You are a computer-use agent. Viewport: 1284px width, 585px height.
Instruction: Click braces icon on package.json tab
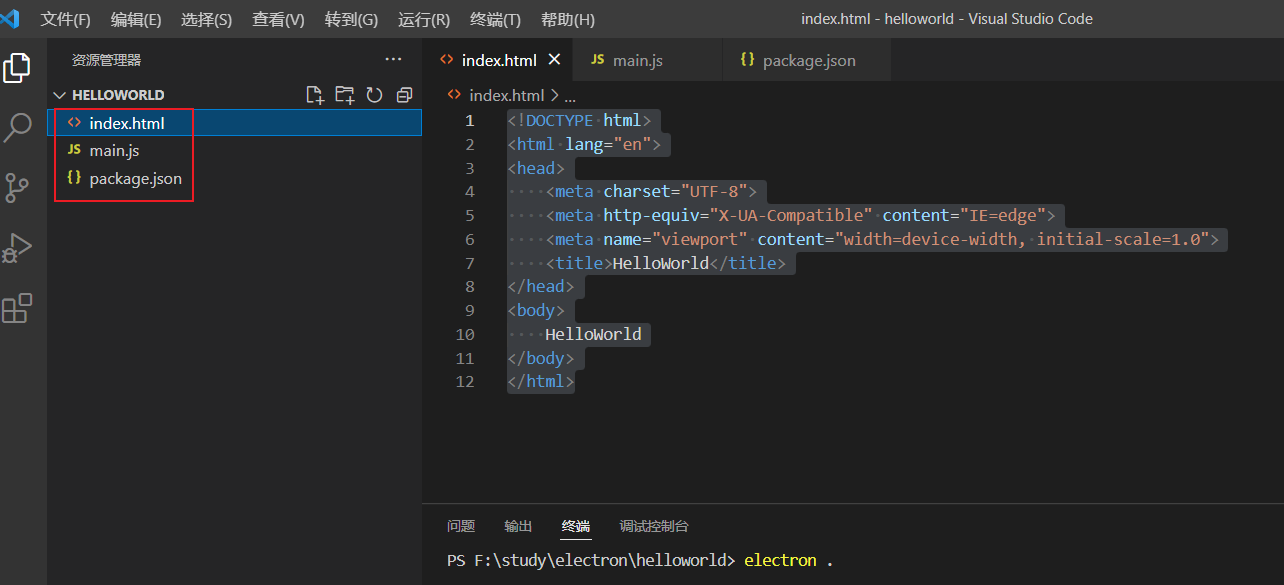tap(747, 60)
